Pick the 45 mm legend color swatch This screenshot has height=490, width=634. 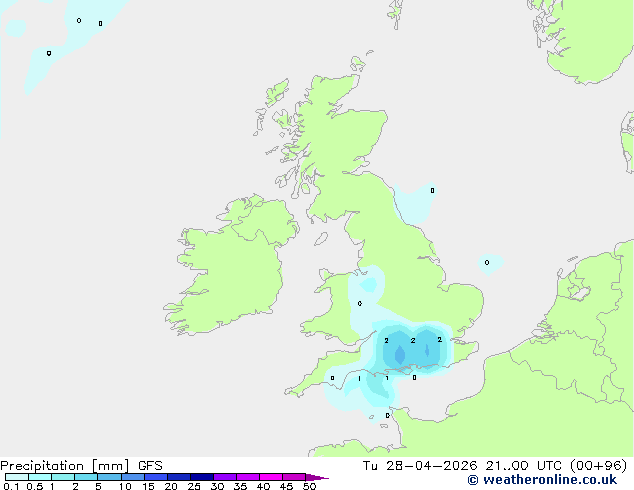[294, 477]
